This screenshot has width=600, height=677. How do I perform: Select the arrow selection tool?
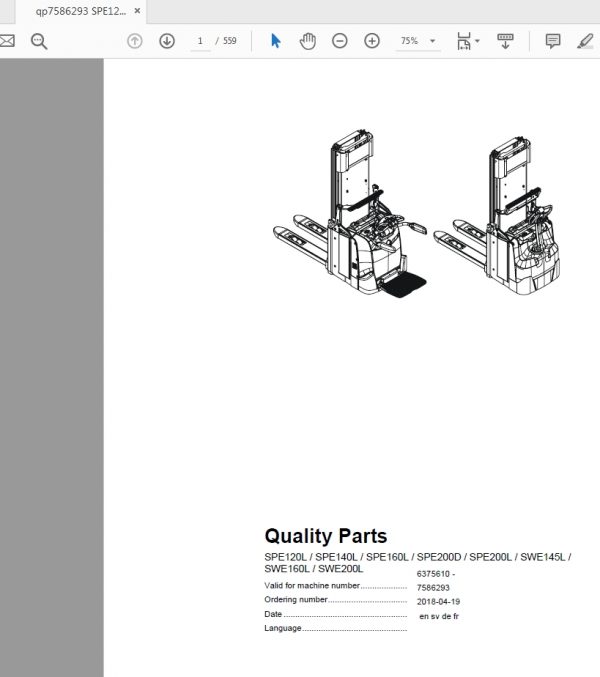point(275,41)
